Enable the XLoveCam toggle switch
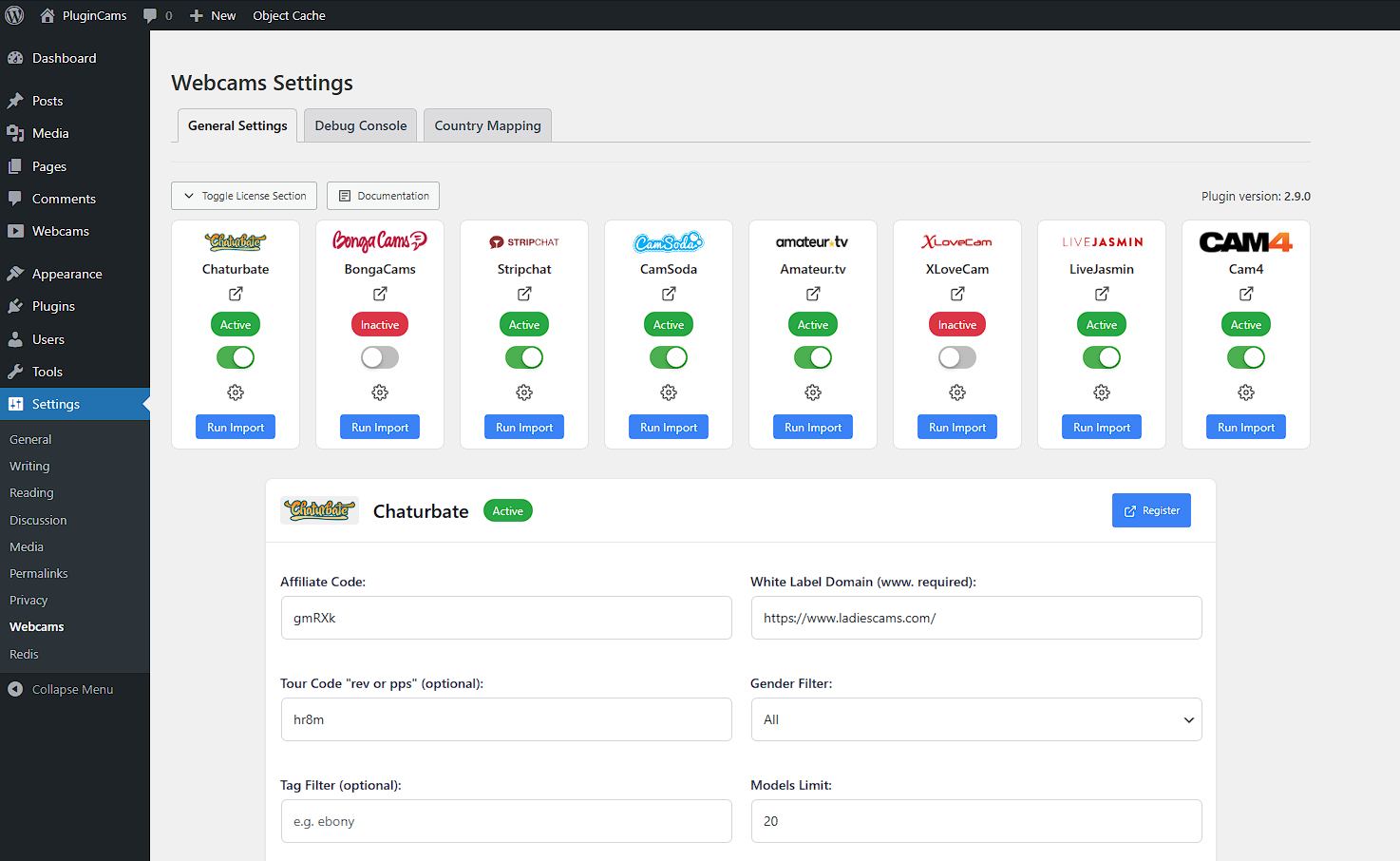 coord(957,357)
